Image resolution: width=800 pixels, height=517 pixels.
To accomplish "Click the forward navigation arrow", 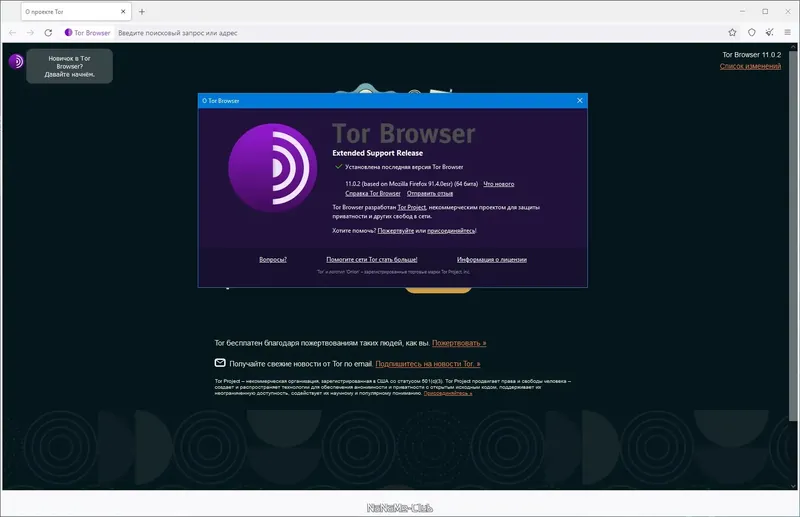I will click(30, 33).
